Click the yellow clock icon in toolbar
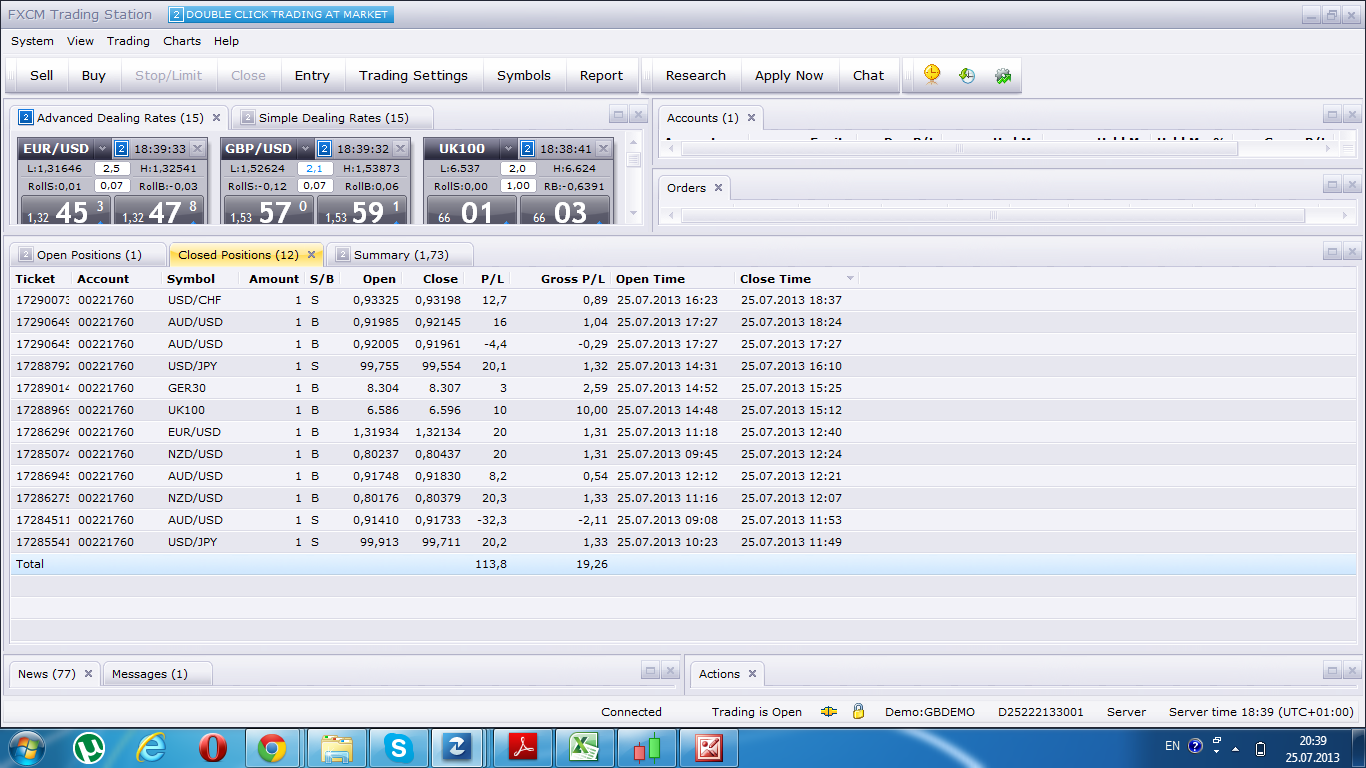This screenshot has height=768, width=1366. coord(932,75)
